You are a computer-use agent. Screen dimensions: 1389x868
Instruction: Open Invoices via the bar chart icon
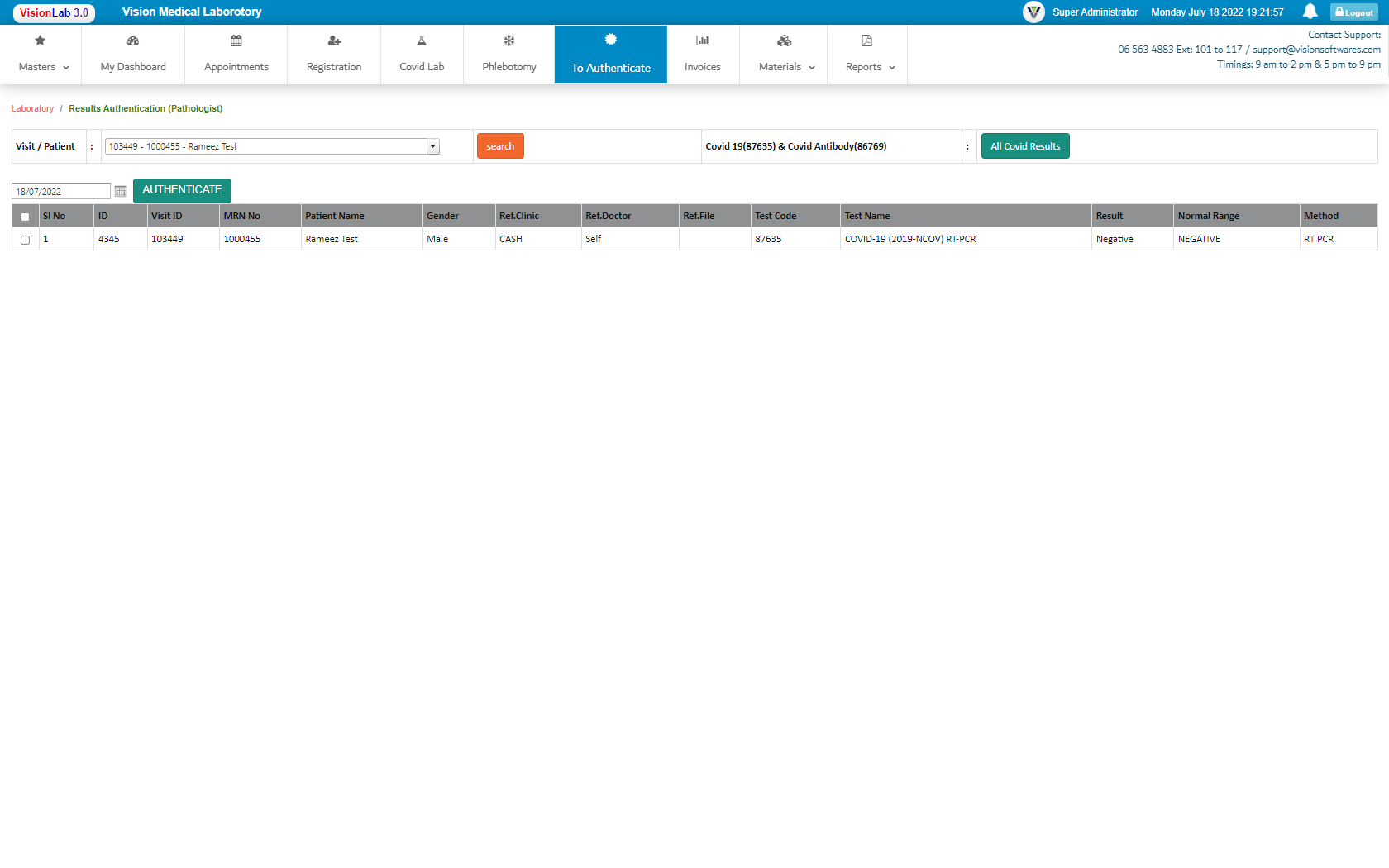(702, 40)
